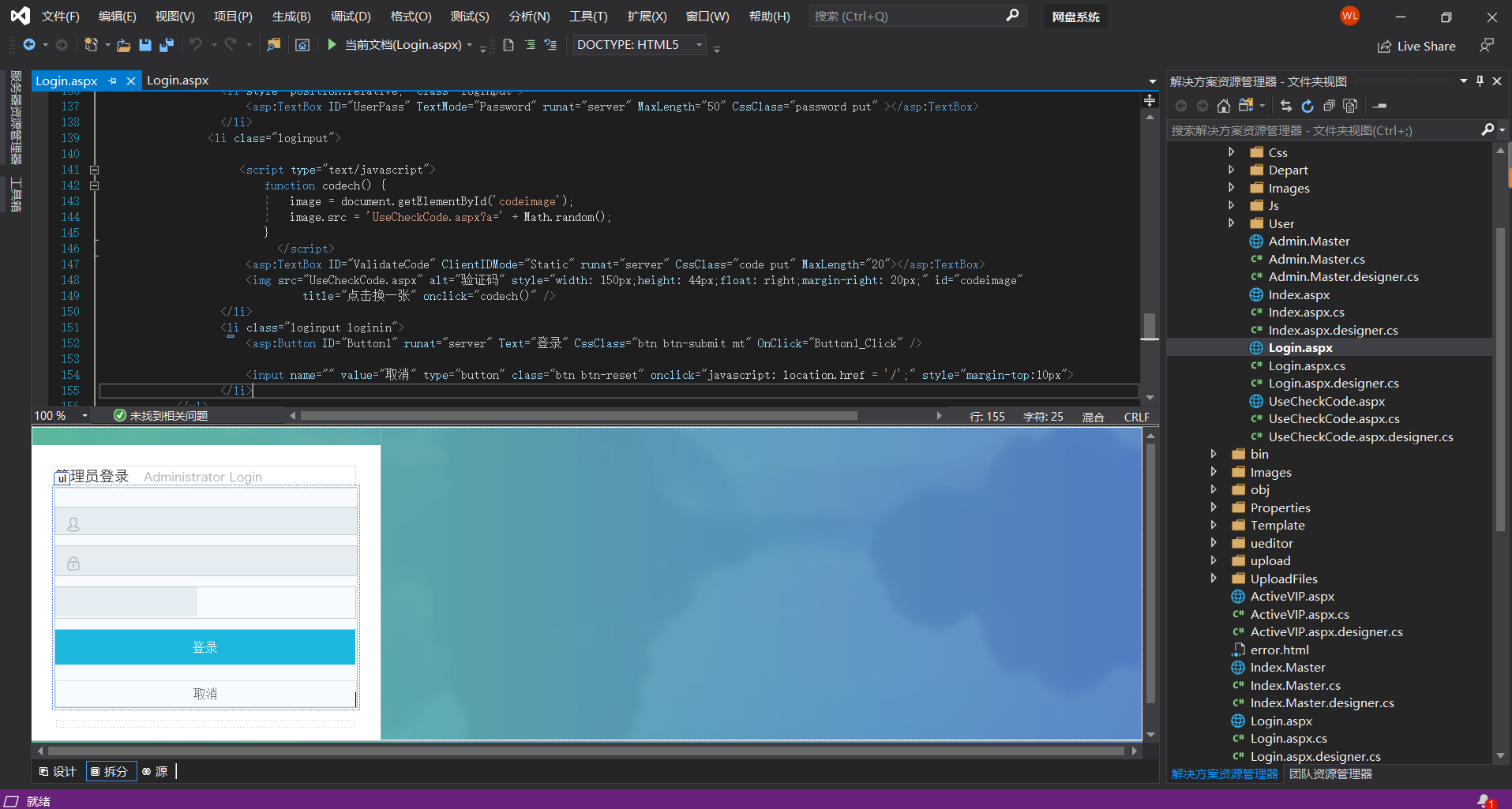
Task: Click the Live Share button
Action: [1416, 46]
